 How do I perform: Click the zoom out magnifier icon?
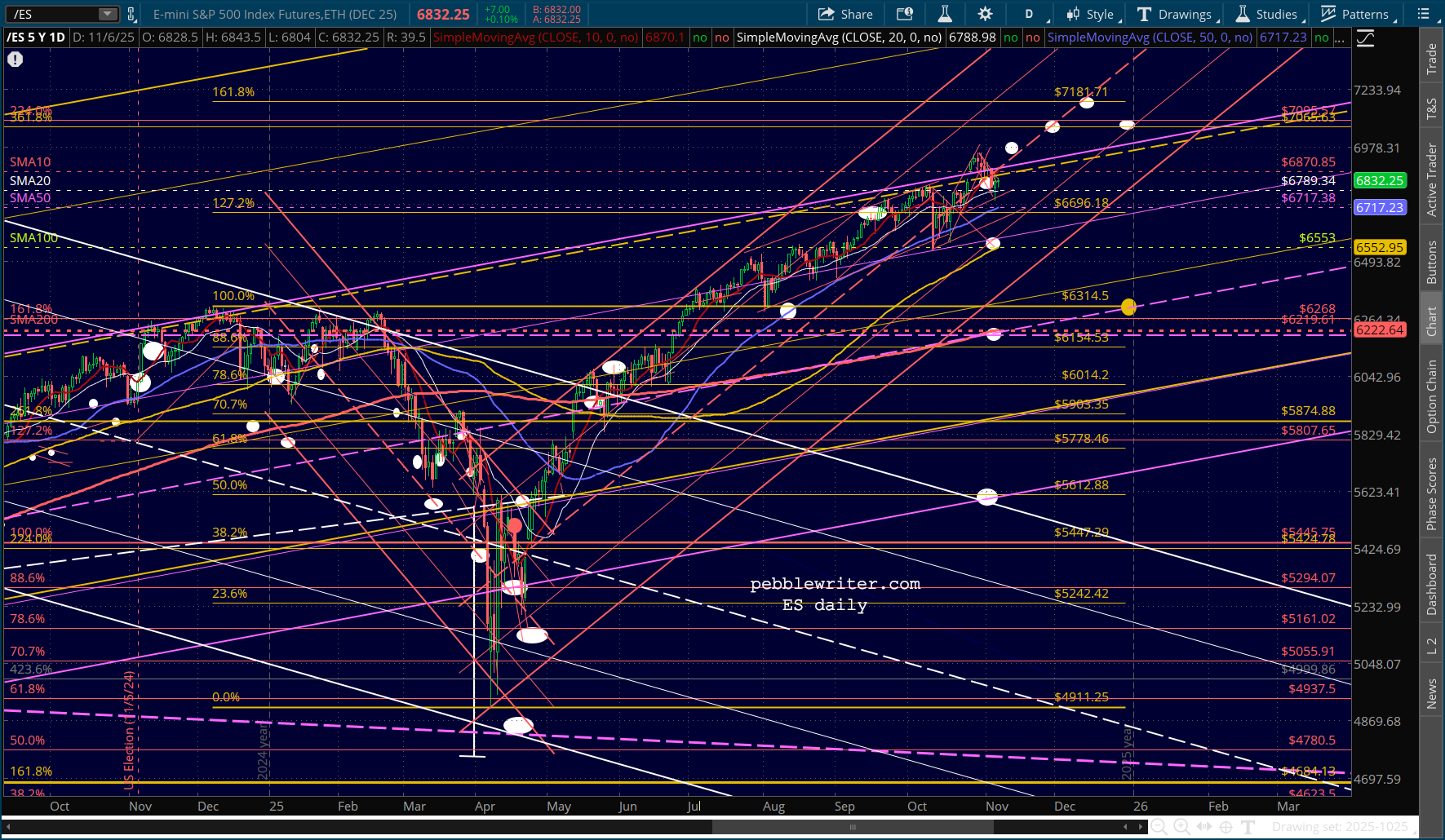point(1159,827)
